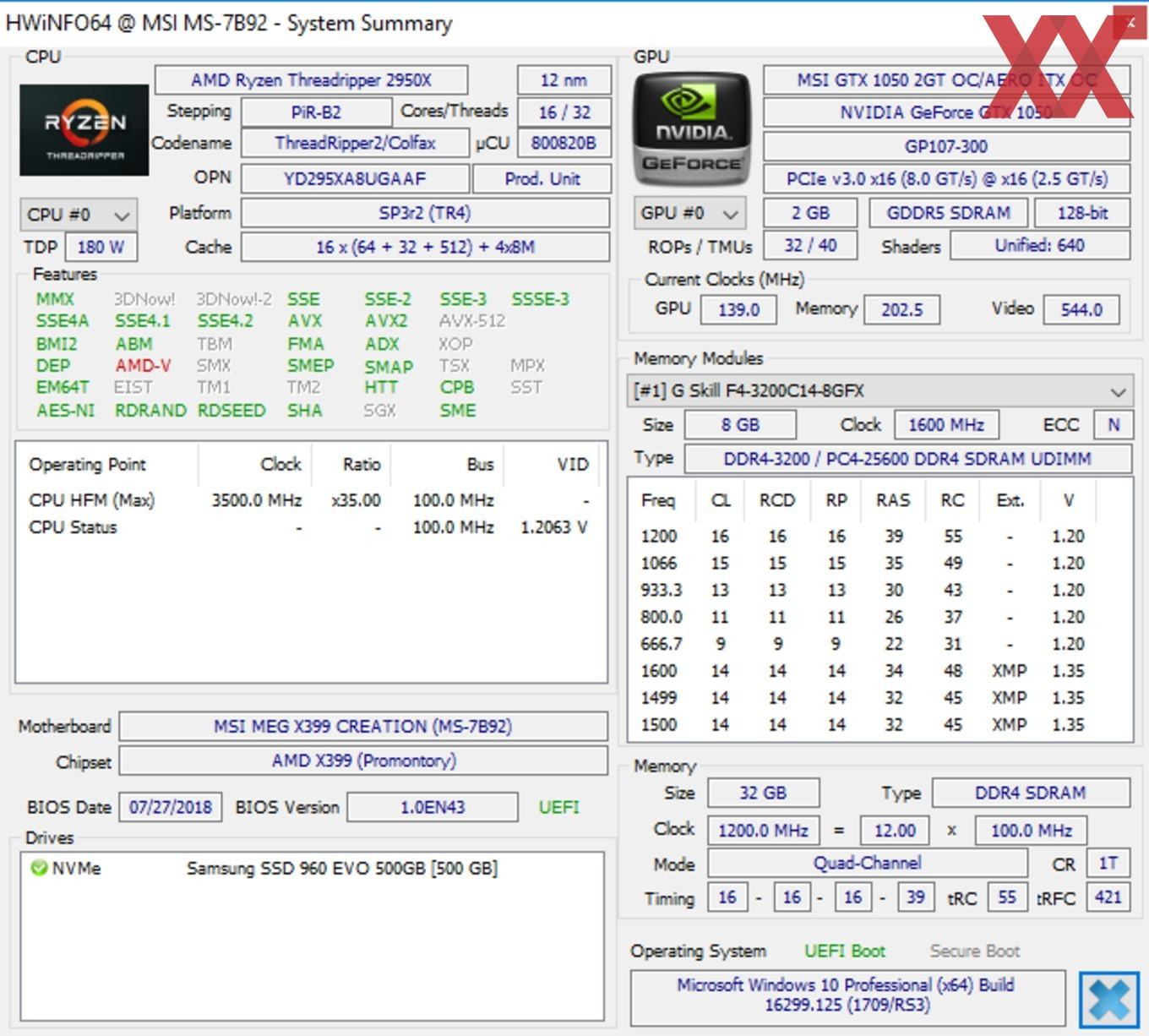Select the CPU HFM (Max) operating point row
Image resolution: width=1149 pixels, height=1036 pixels.
[x=309, y=500]
